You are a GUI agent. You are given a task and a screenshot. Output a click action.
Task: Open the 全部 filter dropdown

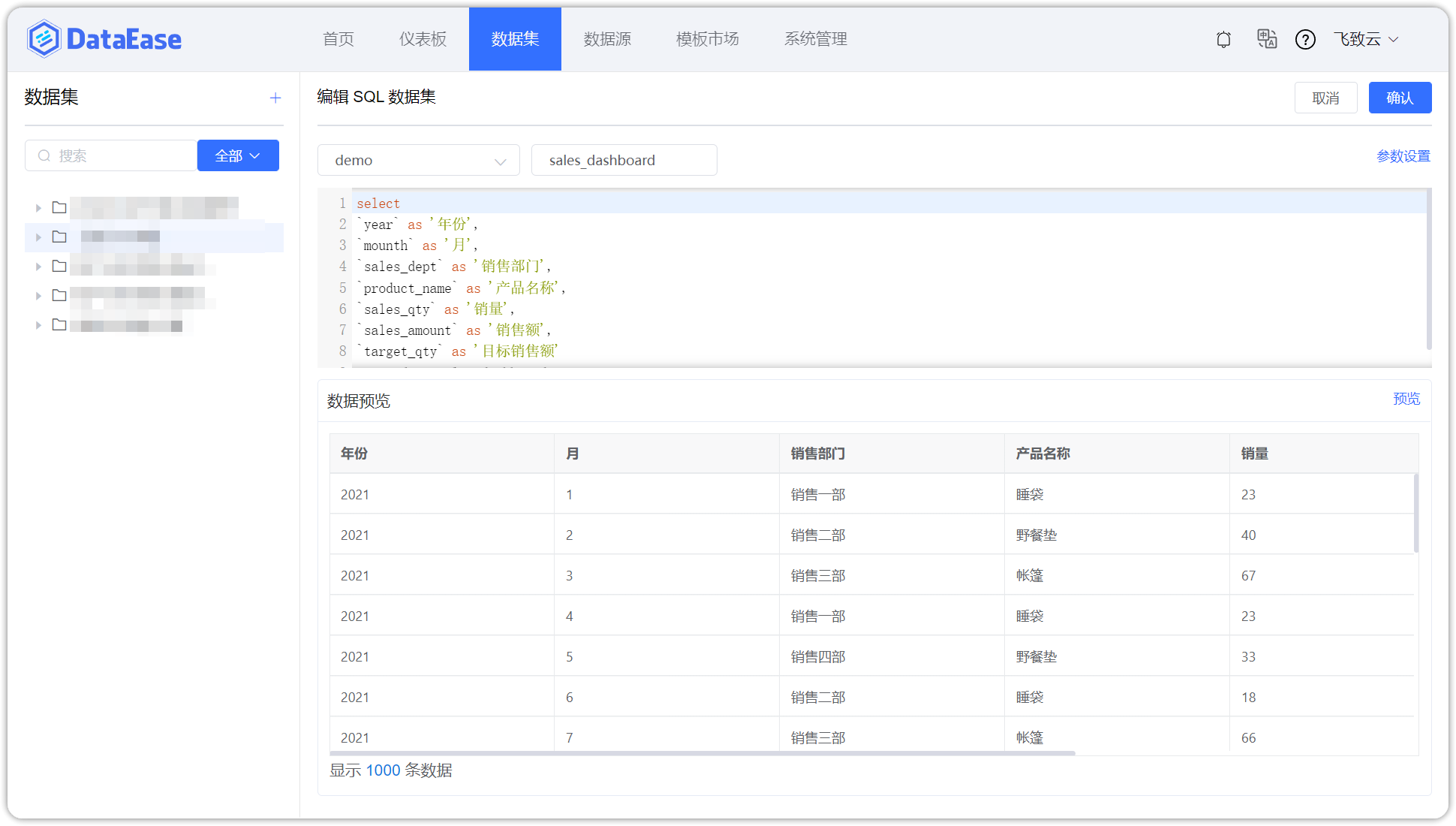[x=238, y=155]
